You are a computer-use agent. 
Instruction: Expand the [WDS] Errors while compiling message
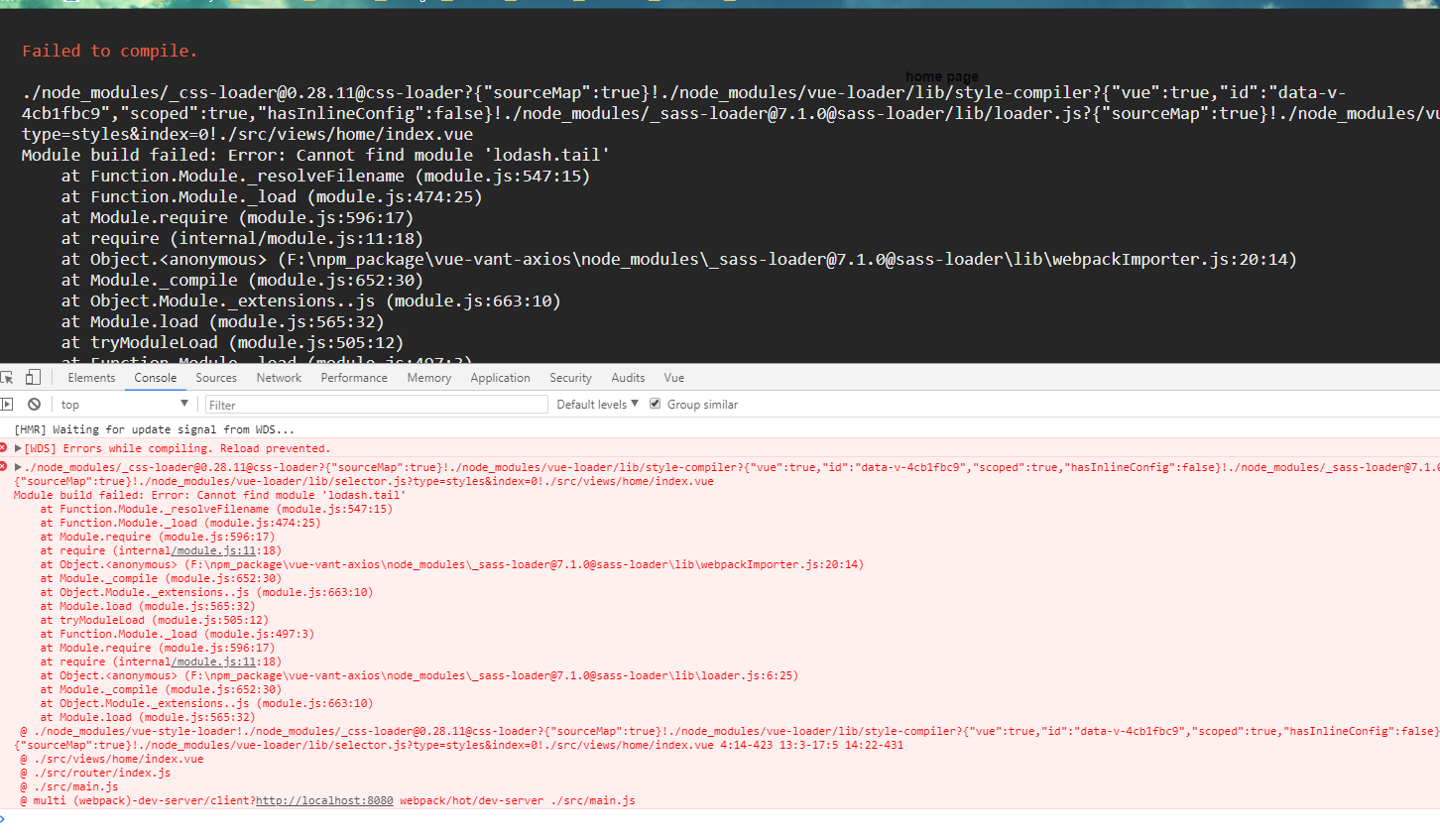(x=18, y=448)
